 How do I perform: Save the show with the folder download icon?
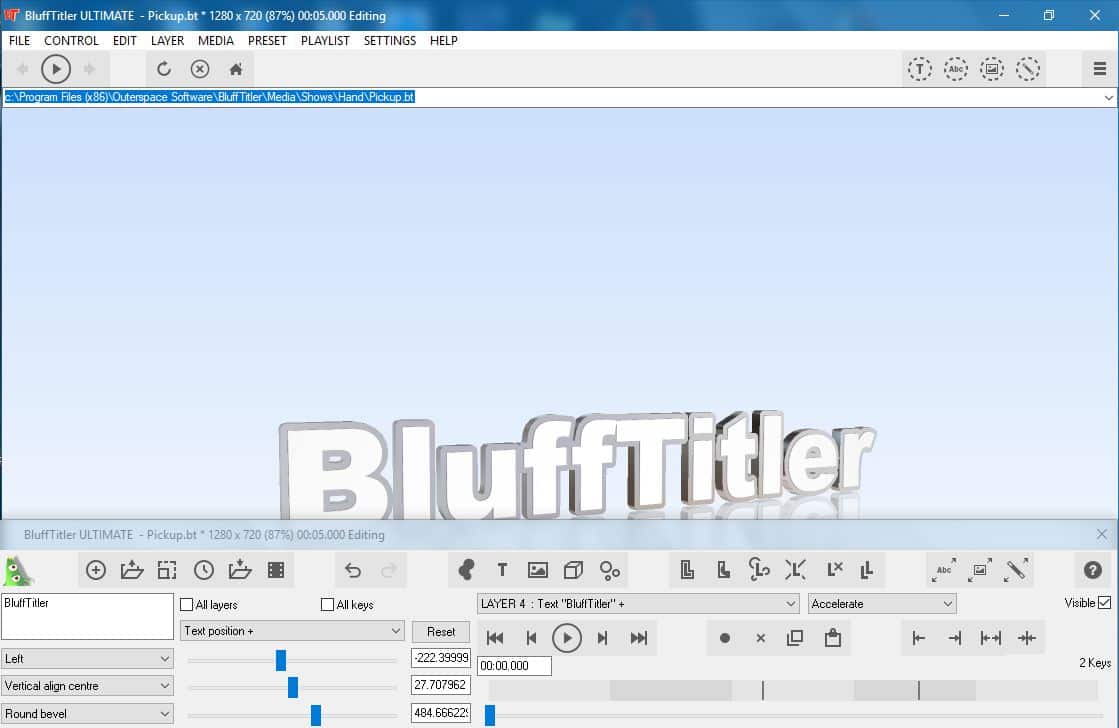[x=240, y=570]
